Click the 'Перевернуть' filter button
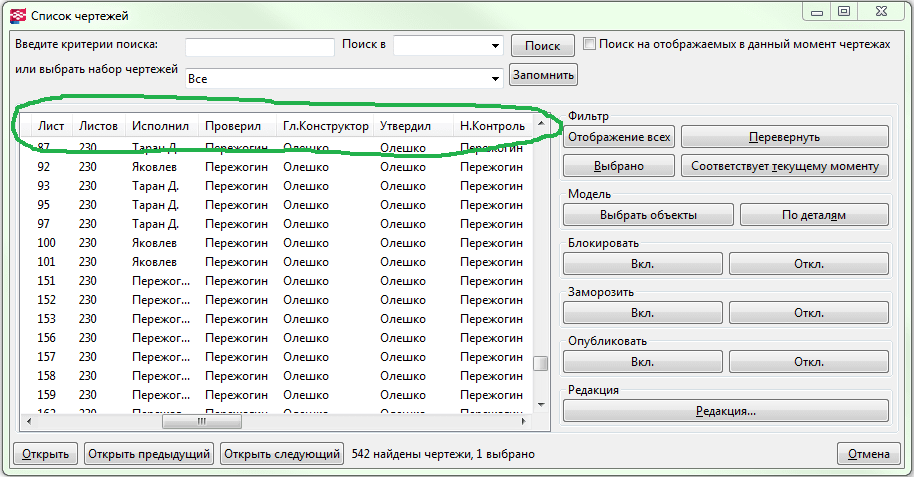Screen dimensions: 914x477 [x=785, y=137]
